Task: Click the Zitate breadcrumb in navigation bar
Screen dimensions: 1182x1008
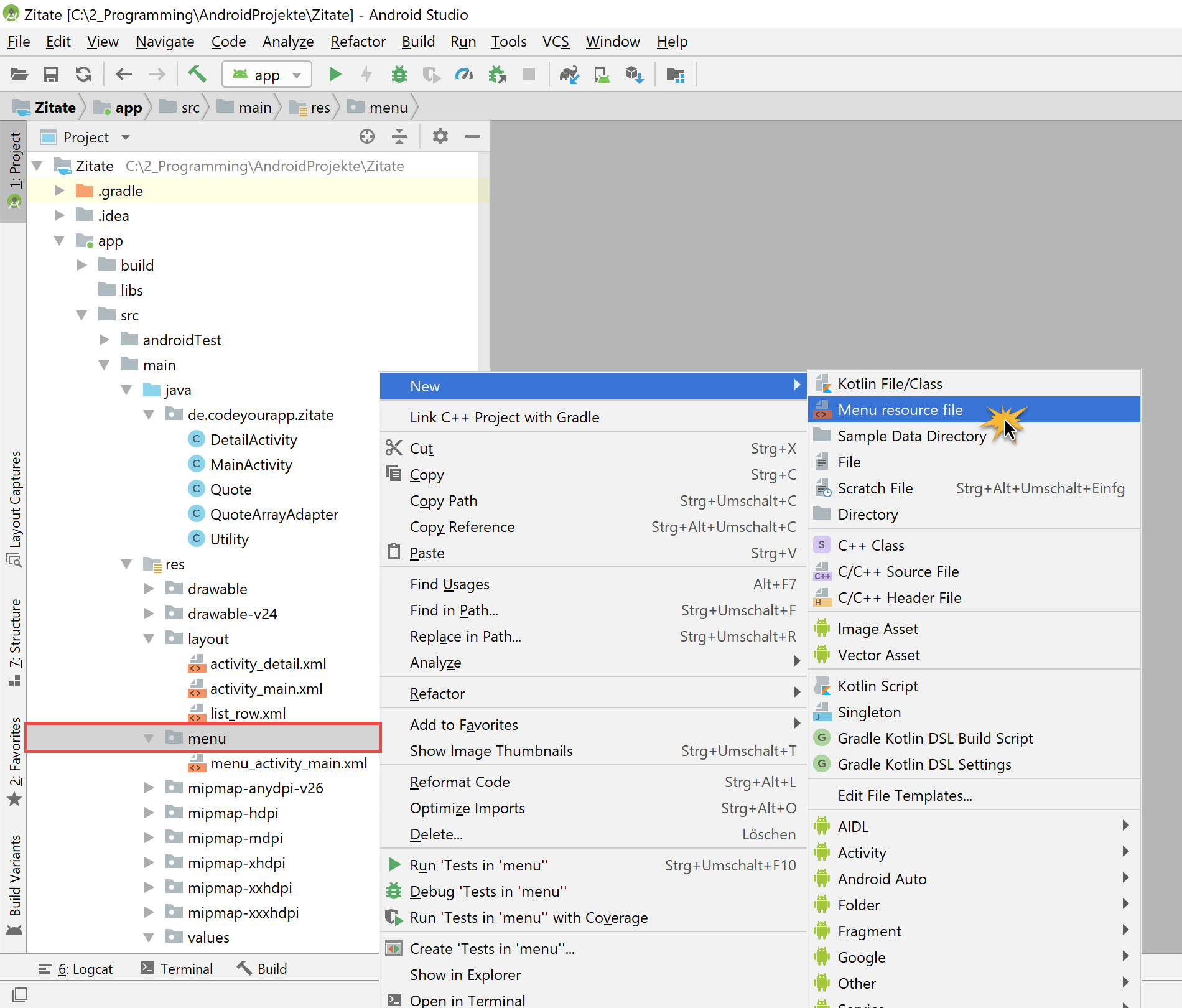Action: pyautogui.click(x=45, y=108)
